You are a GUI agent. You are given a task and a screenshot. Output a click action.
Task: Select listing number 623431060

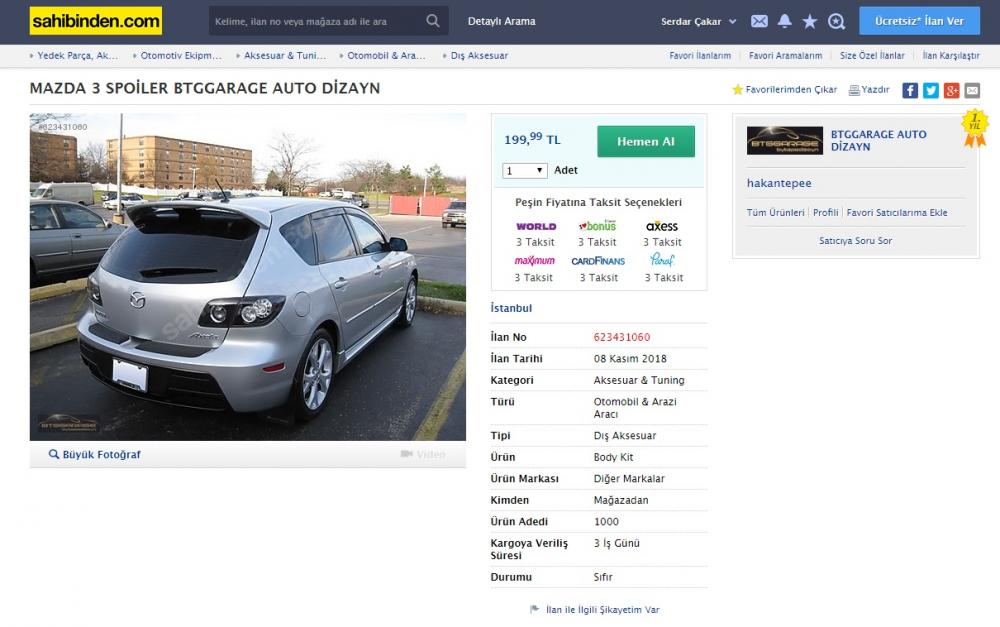click(x=622, y=337)
